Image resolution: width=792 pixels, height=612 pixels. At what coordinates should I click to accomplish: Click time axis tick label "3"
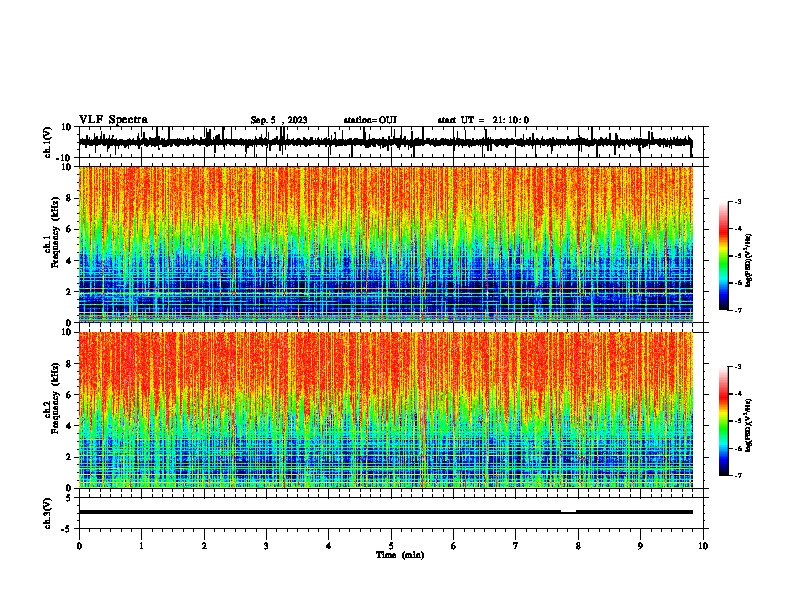point(266,546)
